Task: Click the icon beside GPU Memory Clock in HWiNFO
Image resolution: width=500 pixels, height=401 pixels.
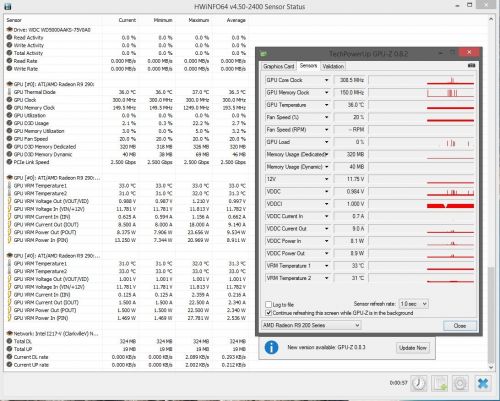Action: [x=9, y=107]
